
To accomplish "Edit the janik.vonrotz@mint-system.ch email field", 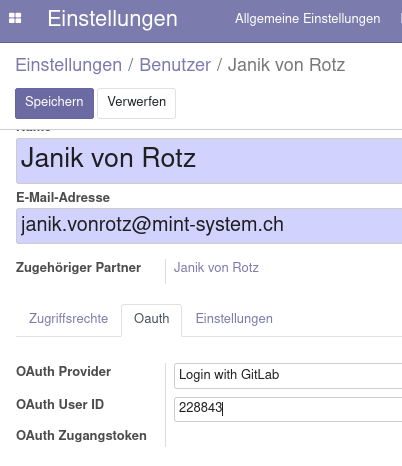I will (209, 226).
